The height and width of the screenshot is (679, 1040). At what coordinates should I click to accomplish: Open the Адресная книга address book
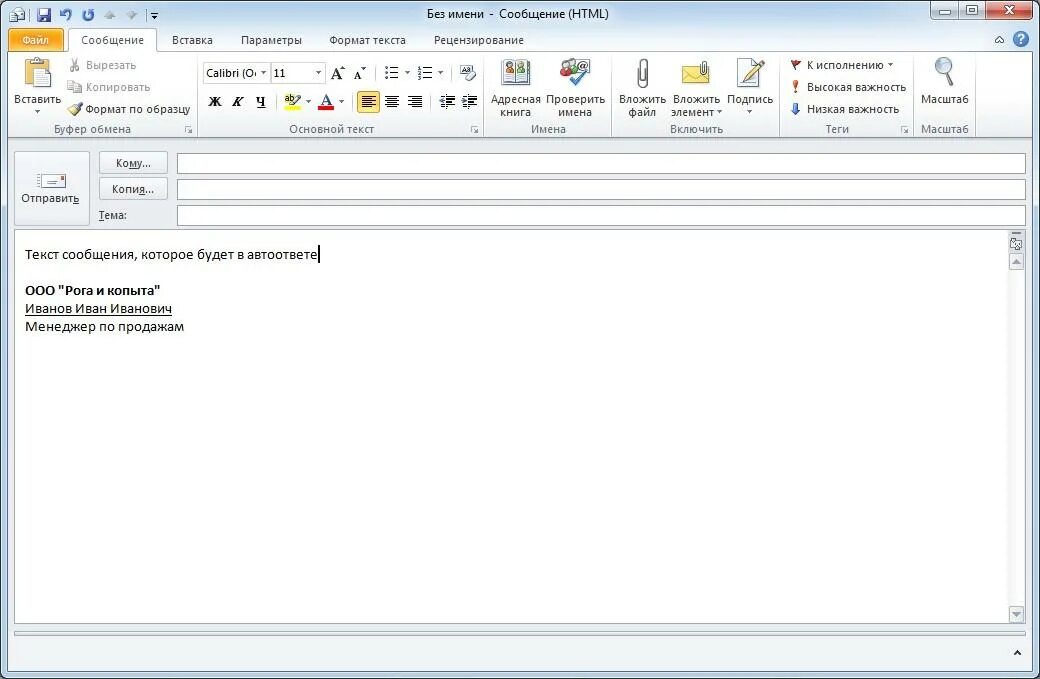pyautogui.click(x=515, y=88)
